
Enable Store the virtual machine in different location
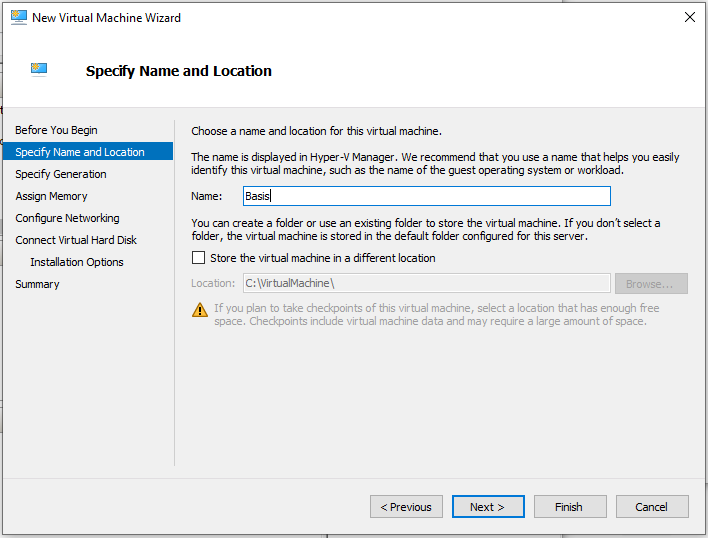coord(198,258)
